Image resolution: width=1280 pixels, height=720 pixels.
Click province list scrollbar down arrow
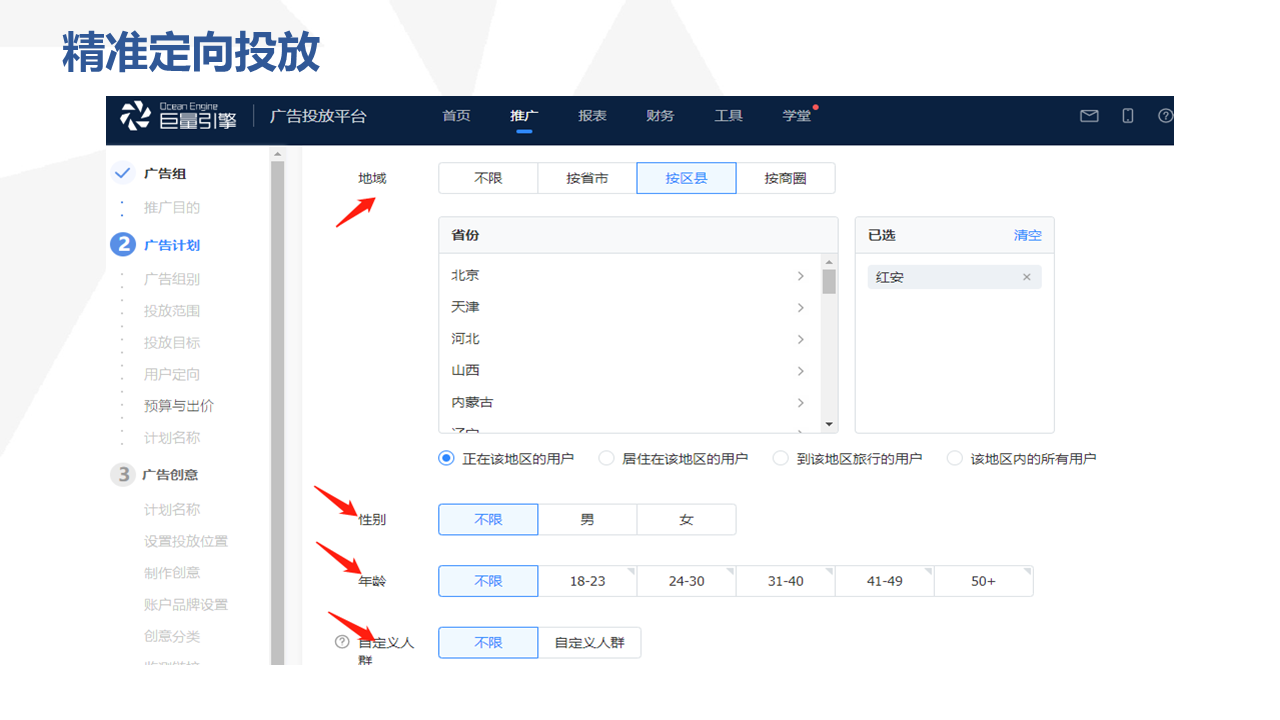click(x=828, y=424)
